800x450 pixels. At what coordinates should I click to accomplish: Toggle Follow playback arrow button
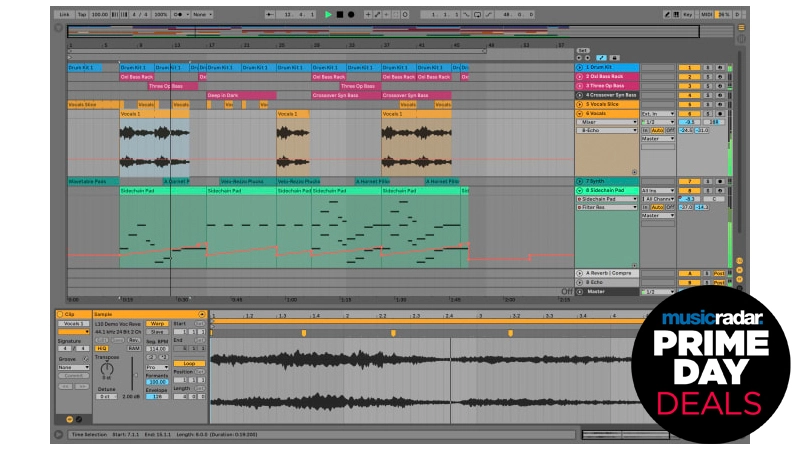click(x=270, y=15)
